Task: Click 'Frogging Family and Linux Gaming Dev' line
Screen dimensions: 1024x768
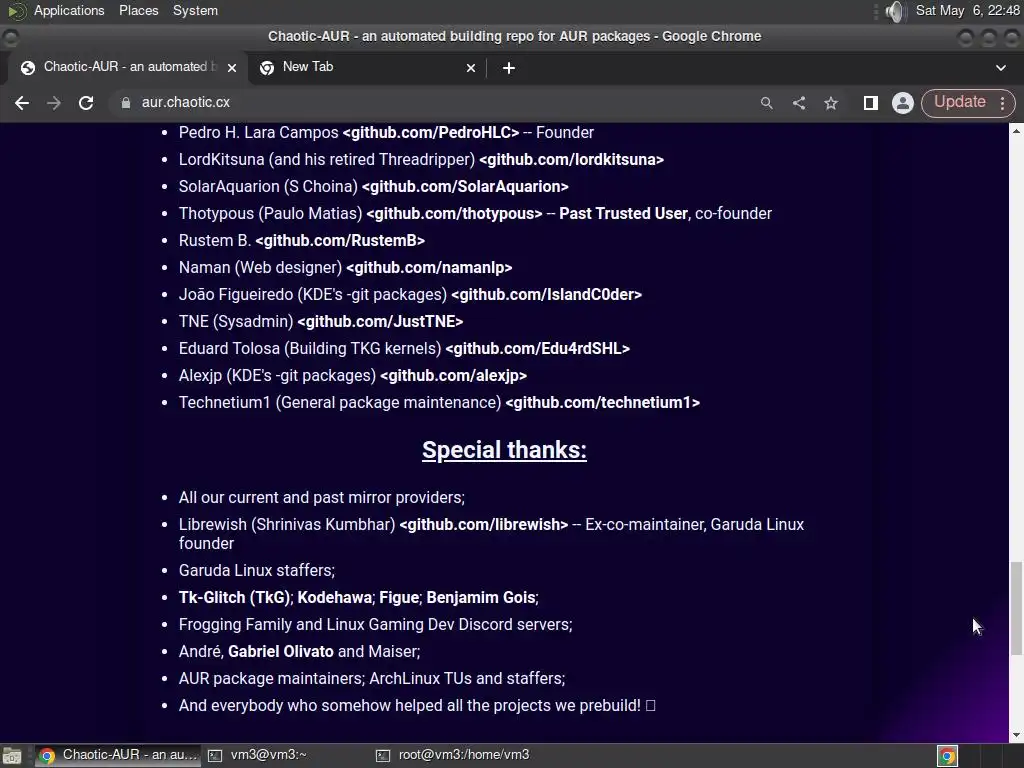Action: click(376, 625)
